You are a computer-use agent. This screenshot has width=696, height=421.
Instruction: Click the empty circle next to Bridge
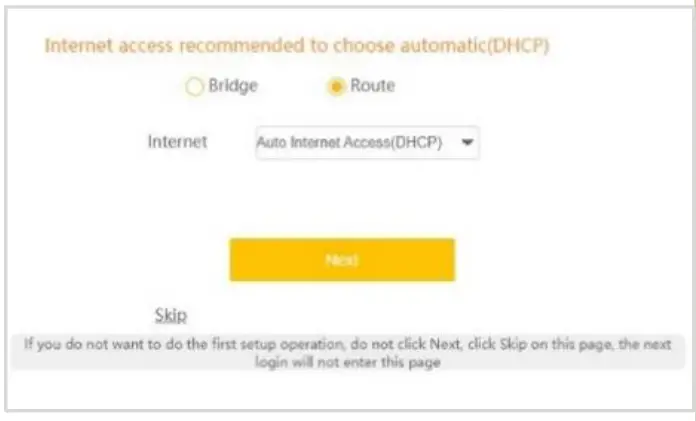pos(194,87)
